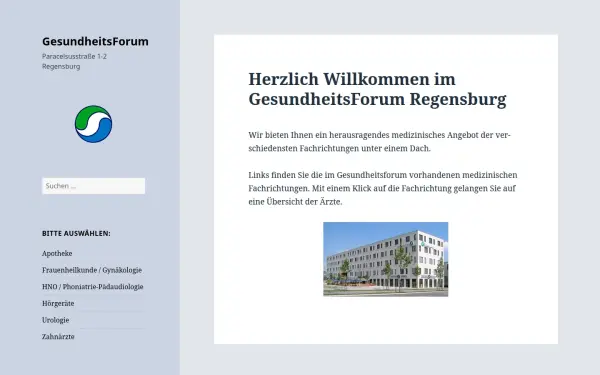Click the paragraph beginning 'Links finden Sie'
Screen dimensions: 600x375
coord(383,188)
